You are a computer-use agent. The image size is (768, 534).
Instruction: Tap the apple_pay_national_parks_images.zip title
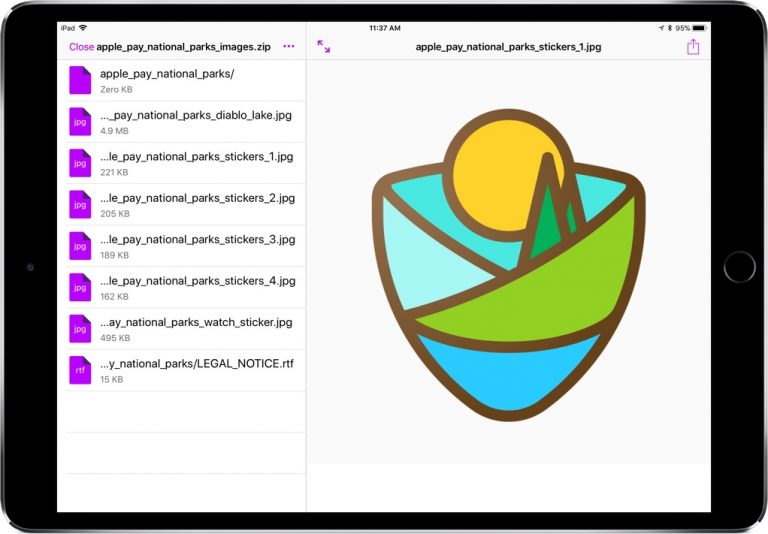(184, 47)
